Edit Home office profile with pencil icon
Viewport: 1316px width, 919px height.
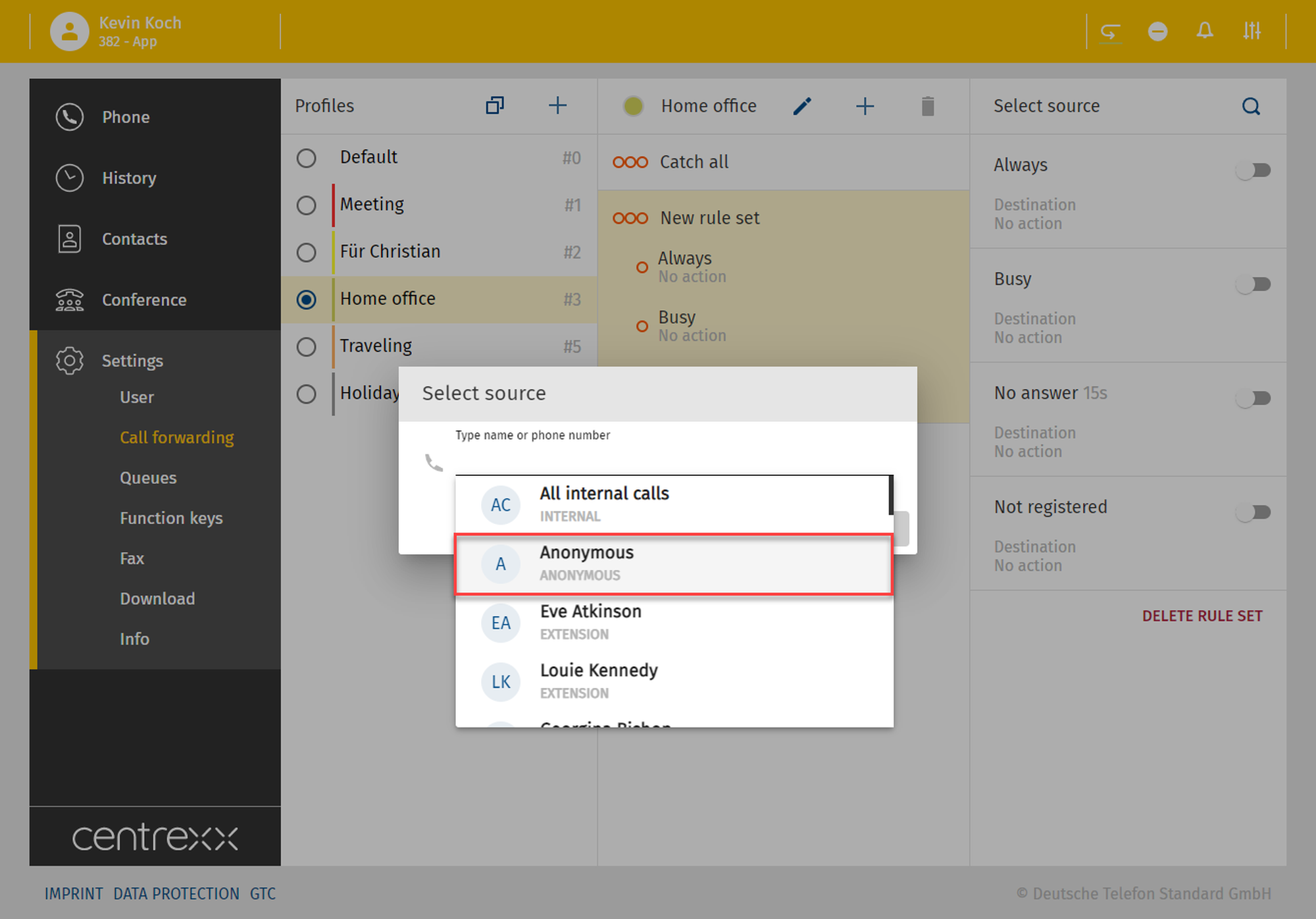(802, 106)
